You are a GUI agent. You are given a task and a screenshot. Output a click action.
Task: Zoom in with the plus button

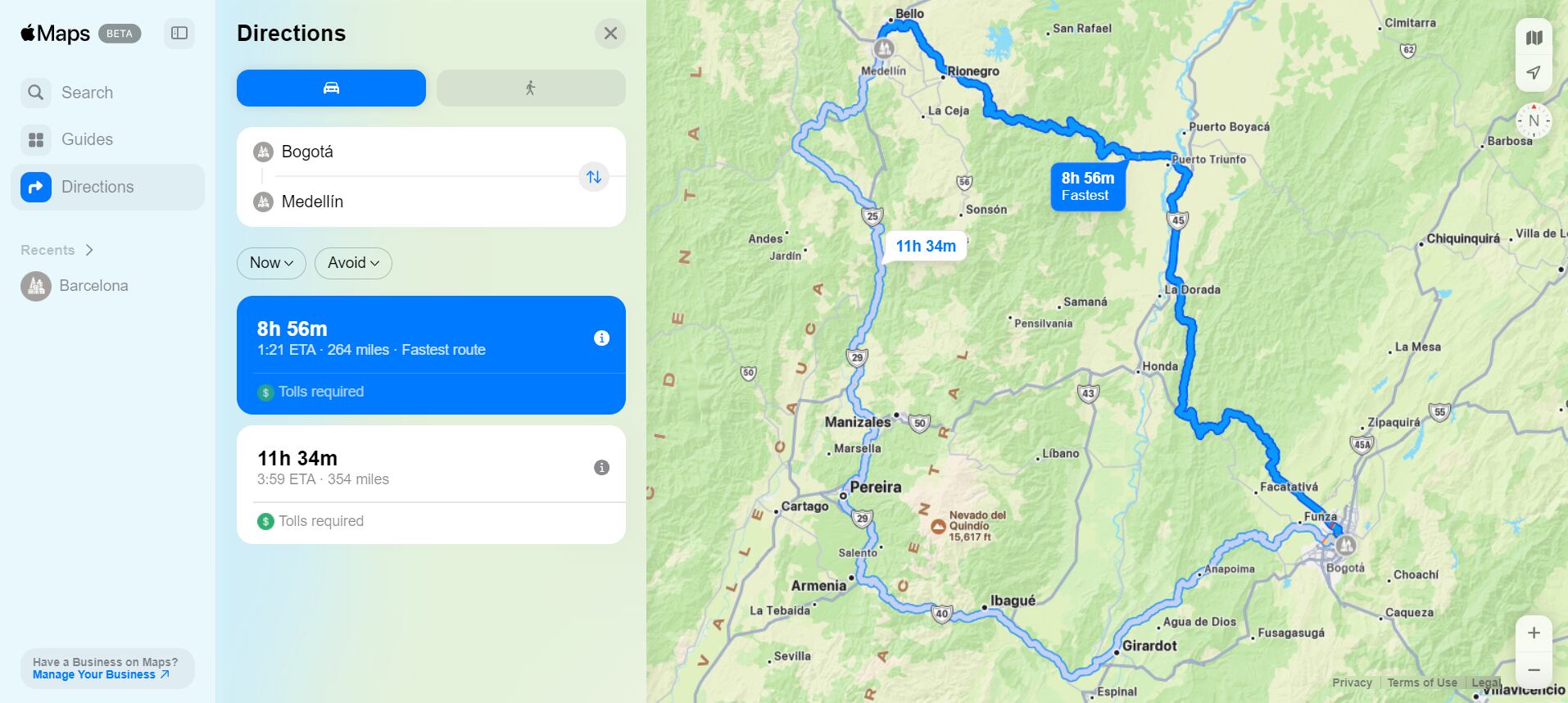tap(1534, 633)
